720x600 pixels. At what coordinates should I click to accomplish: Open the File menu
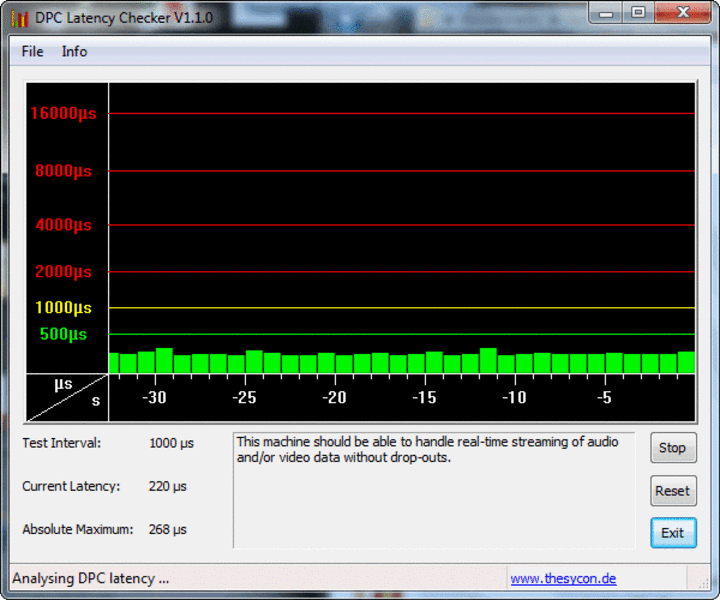pos(32,51)
